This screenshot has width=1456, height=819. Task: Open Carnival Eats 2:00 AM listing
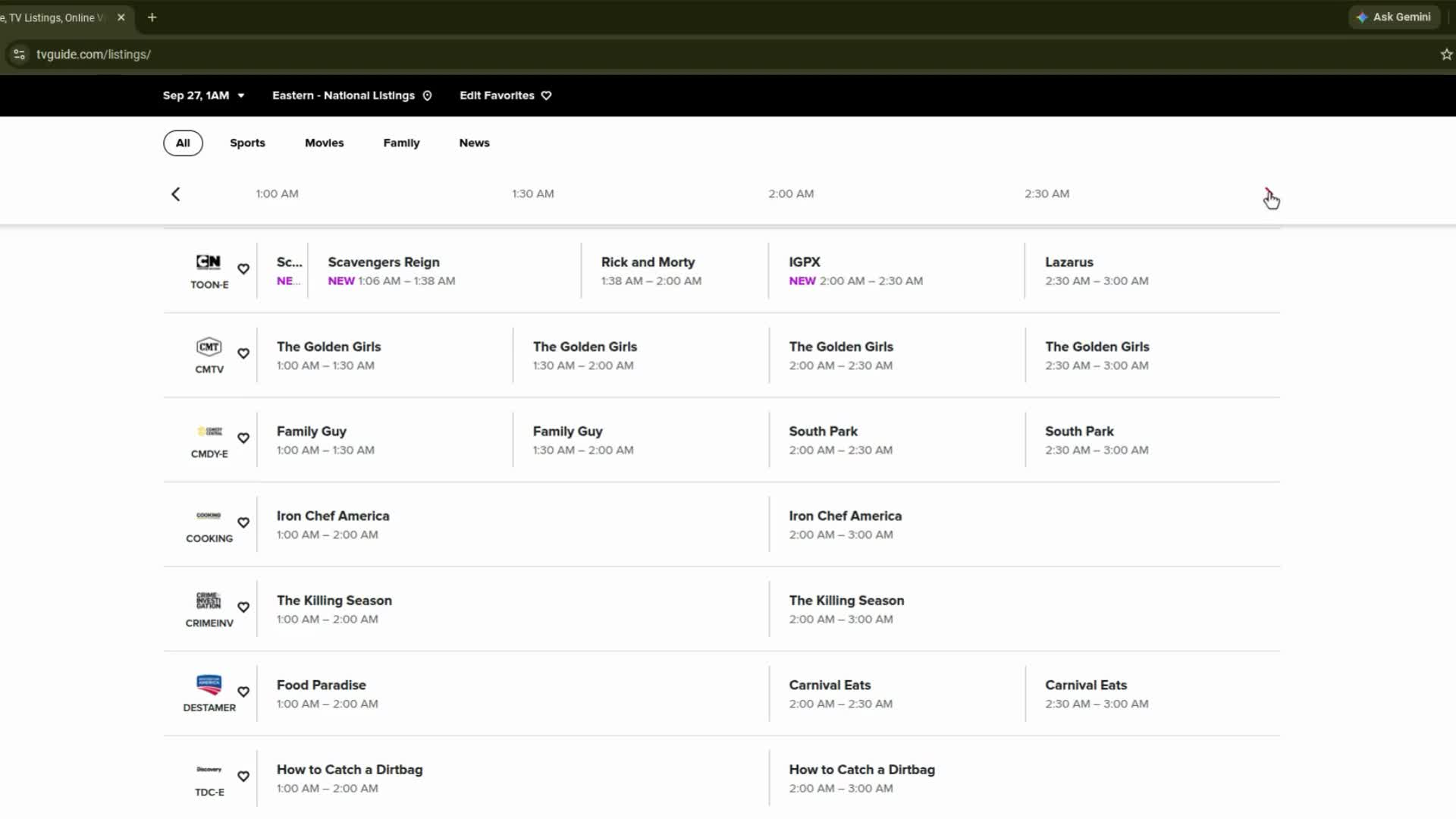pos(897,693)
